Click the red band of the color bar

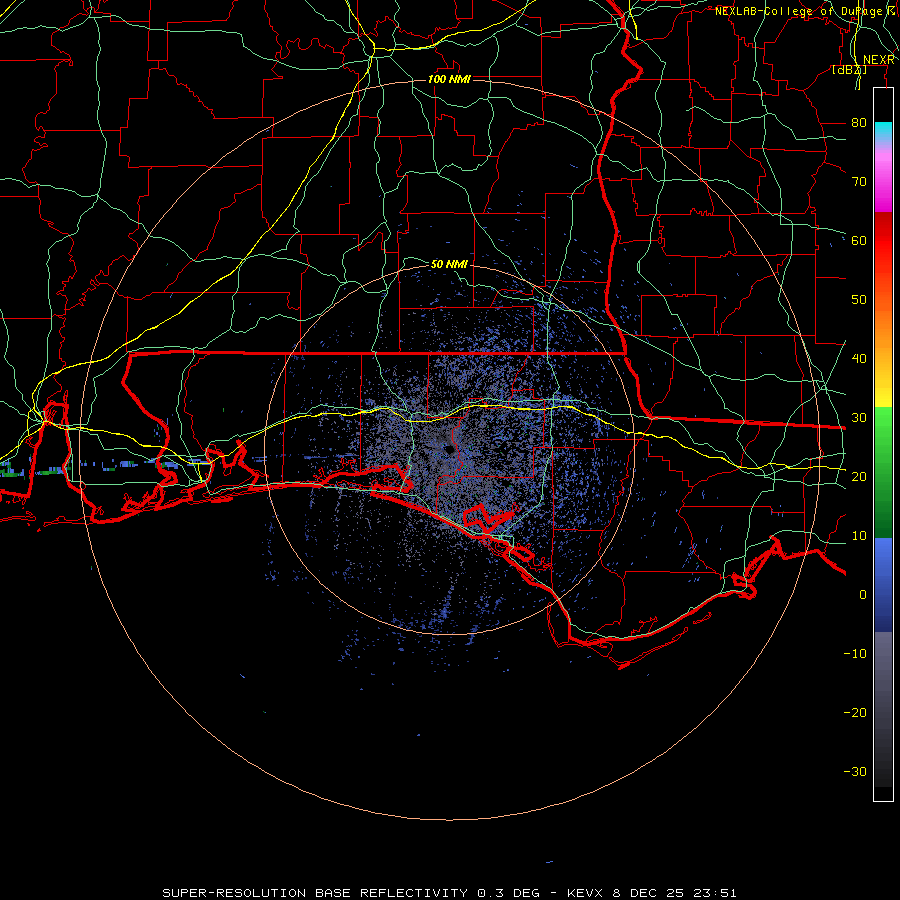pos(883,241)
